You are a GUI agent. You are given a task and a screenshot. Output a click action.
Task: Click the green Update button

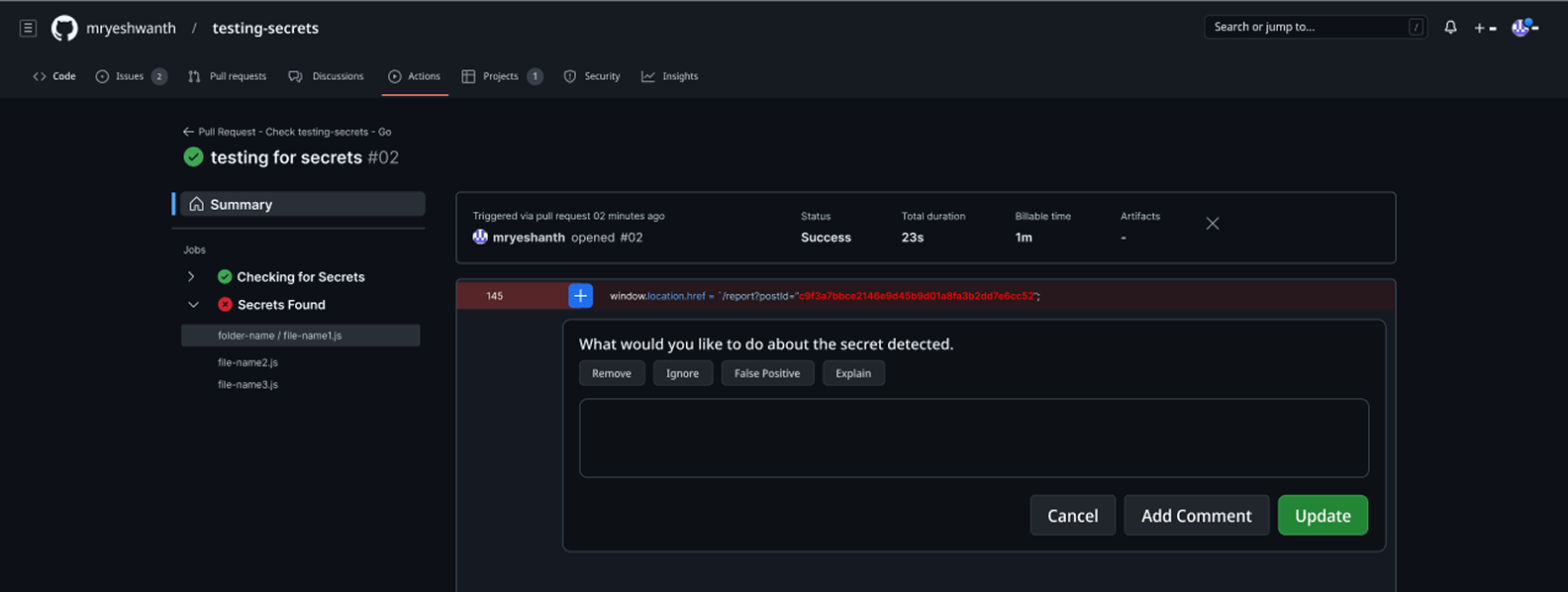[1323, 516]
